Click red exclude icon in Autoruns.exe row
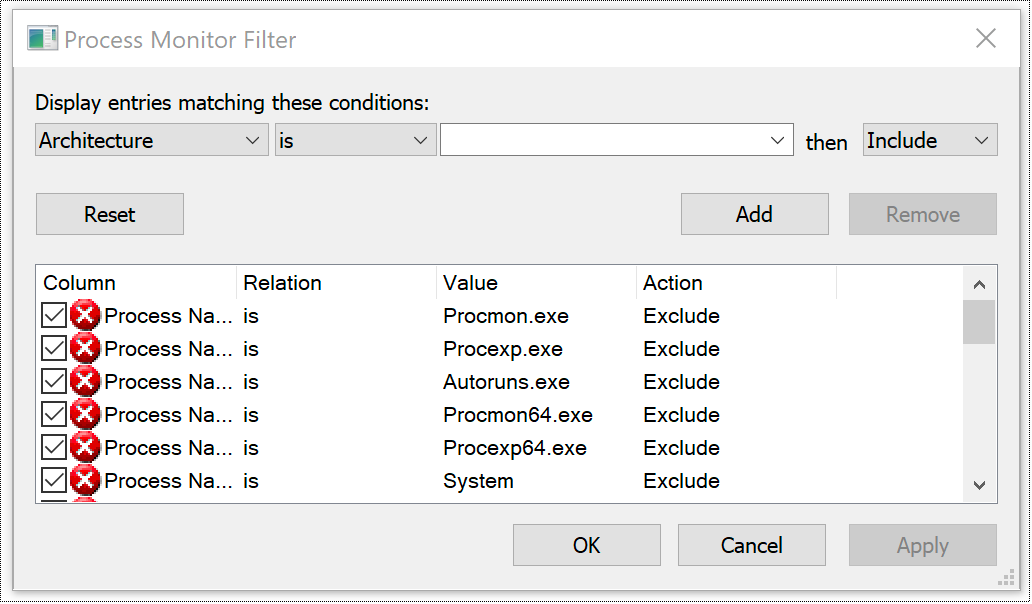Viewport: 1032px width, 604px height. [x=85, y=382]
